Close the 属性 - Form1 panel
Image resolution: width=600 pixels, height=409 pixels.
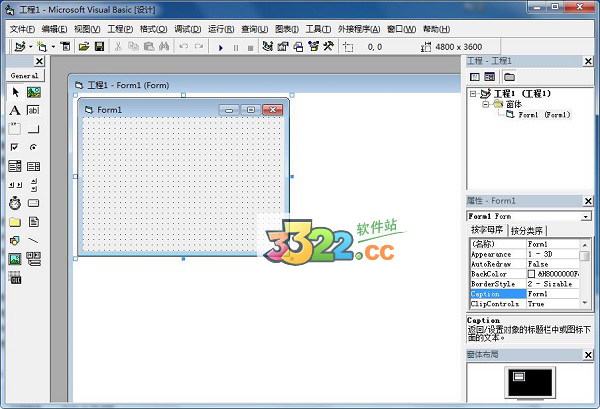tap(588, 201)
